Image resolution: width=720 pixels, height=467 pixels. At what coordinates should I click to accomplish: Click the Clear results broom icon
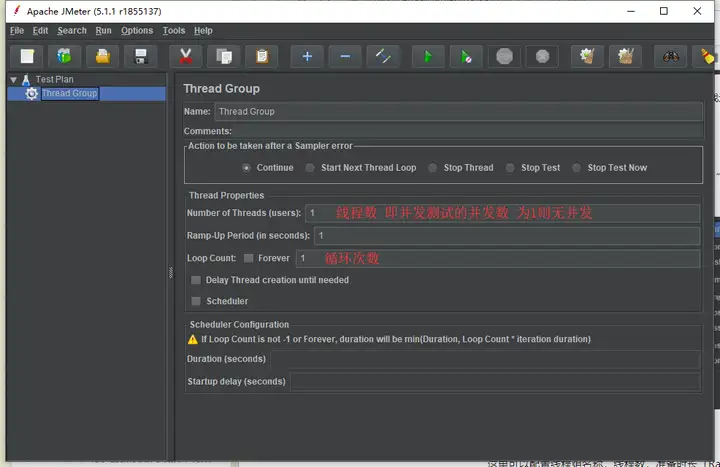click(587, 56)
